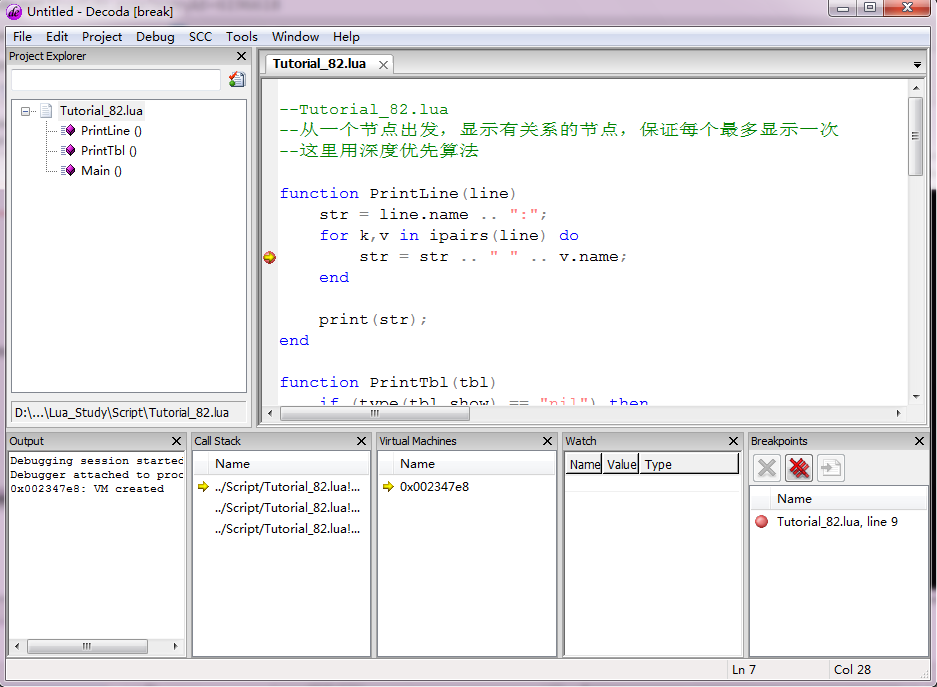Open the SCC menu

click(200, 37)
